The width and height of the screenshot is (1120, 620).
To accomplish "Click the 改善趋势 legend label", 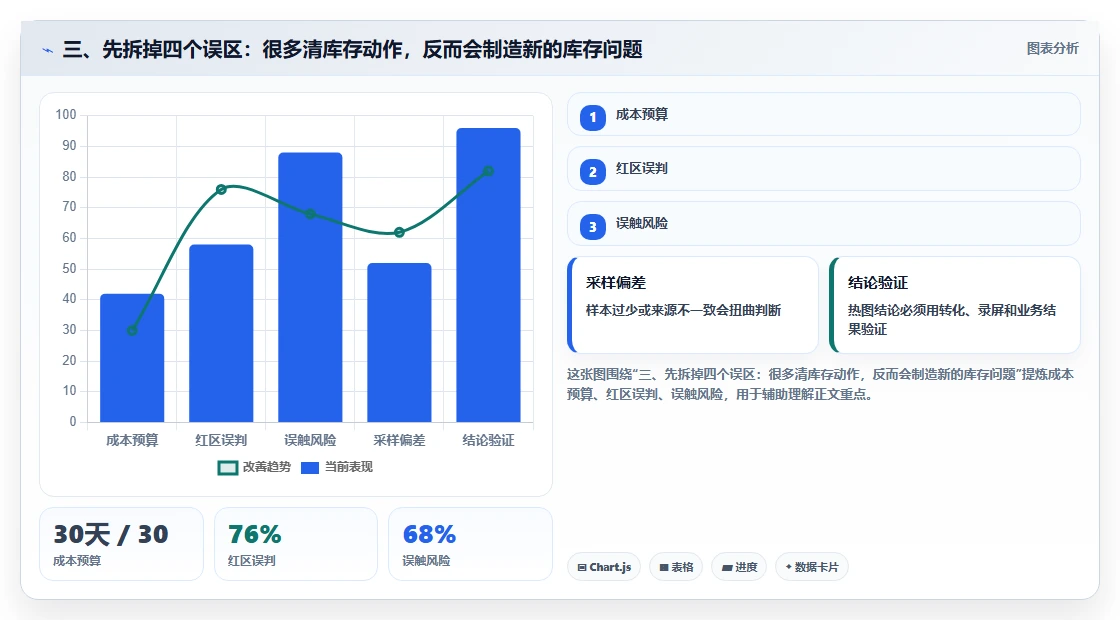I will coord(266,467).
